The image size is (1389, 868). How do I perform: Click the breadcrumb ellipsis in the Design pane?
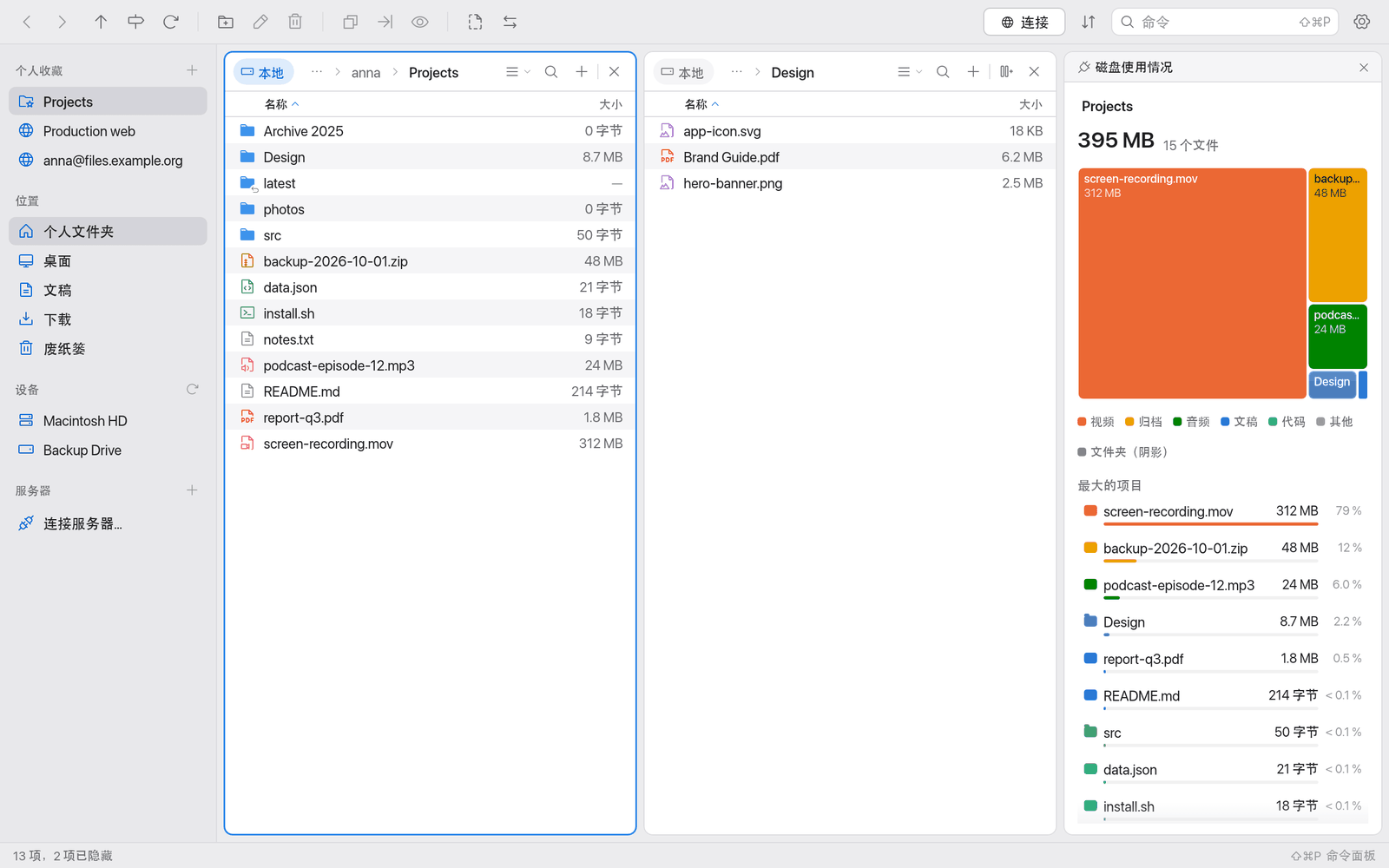coord(736,72)
